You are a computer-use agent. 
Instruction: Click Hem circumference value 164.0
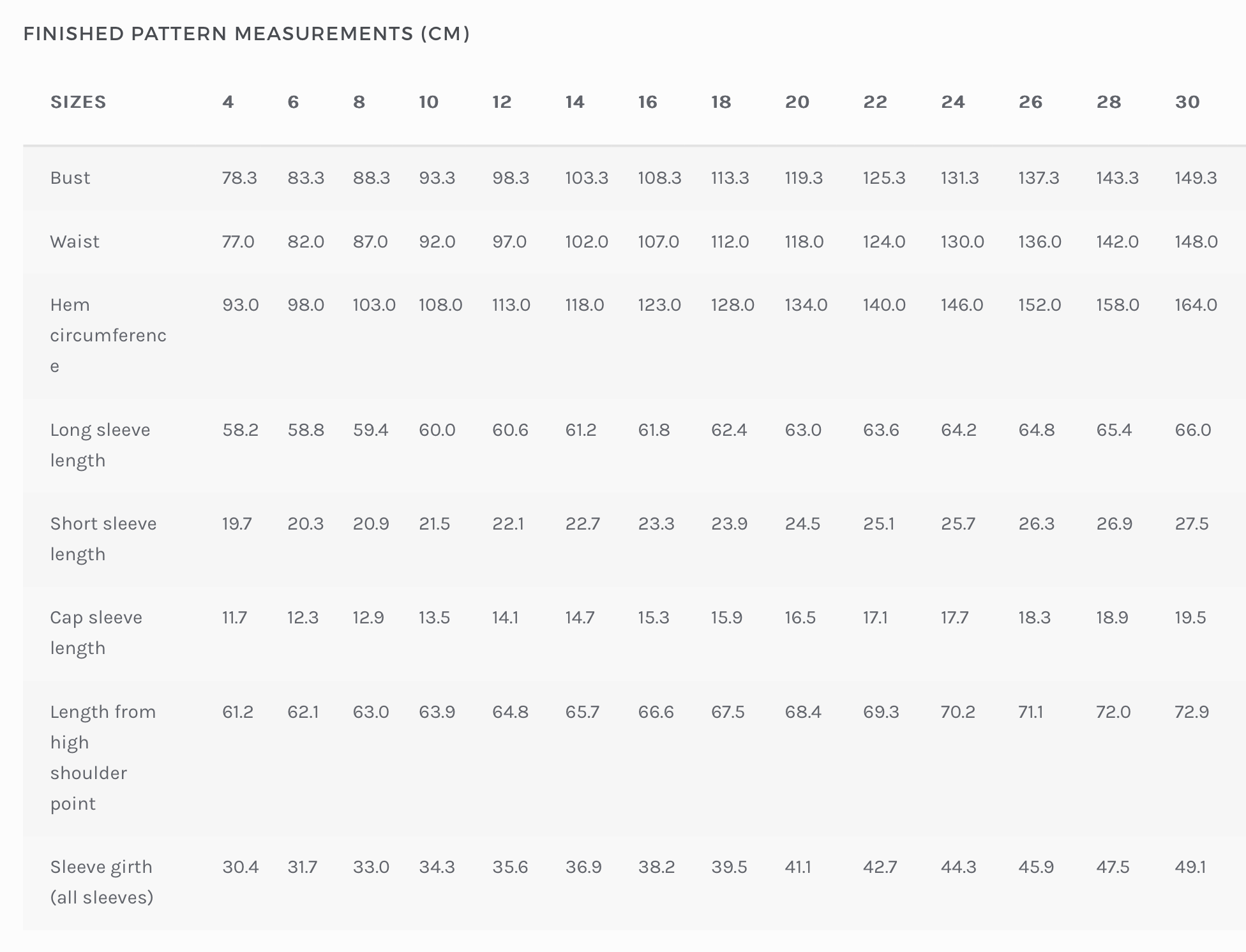point(1196,305)
